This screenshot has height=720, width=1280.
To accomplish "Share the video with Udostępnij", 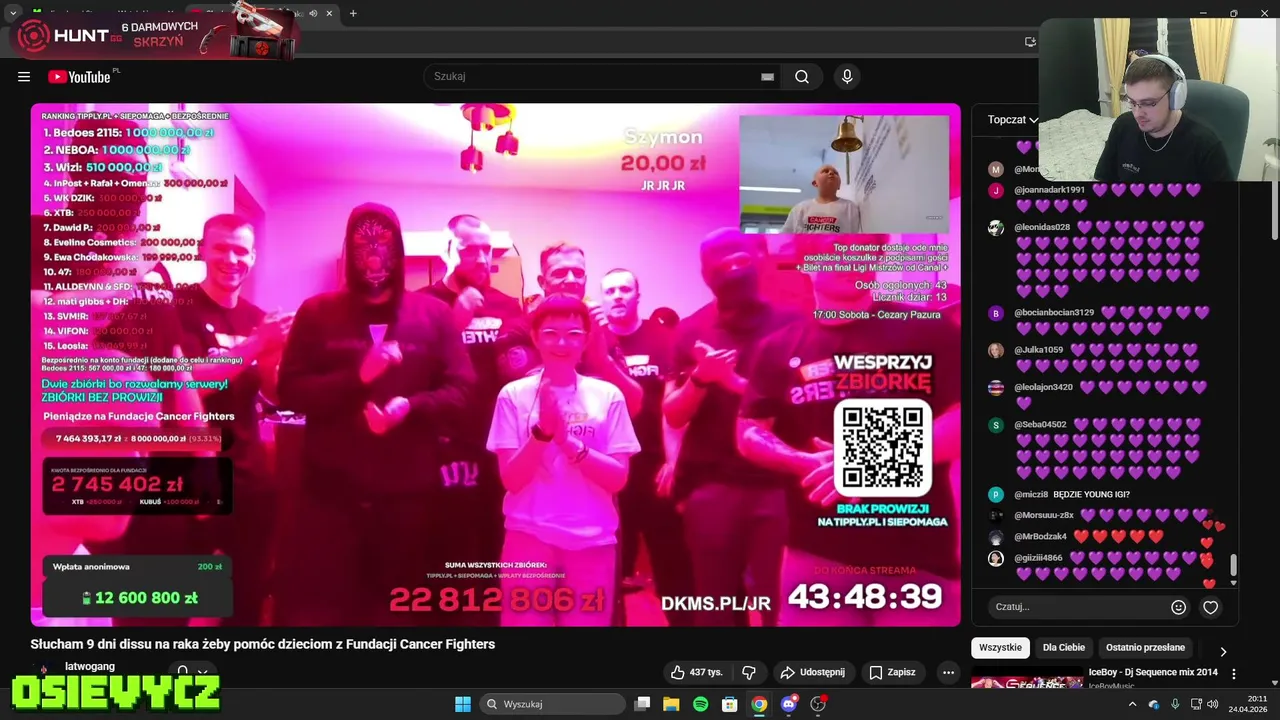I will pyautogui.click(x=813, y=672).
